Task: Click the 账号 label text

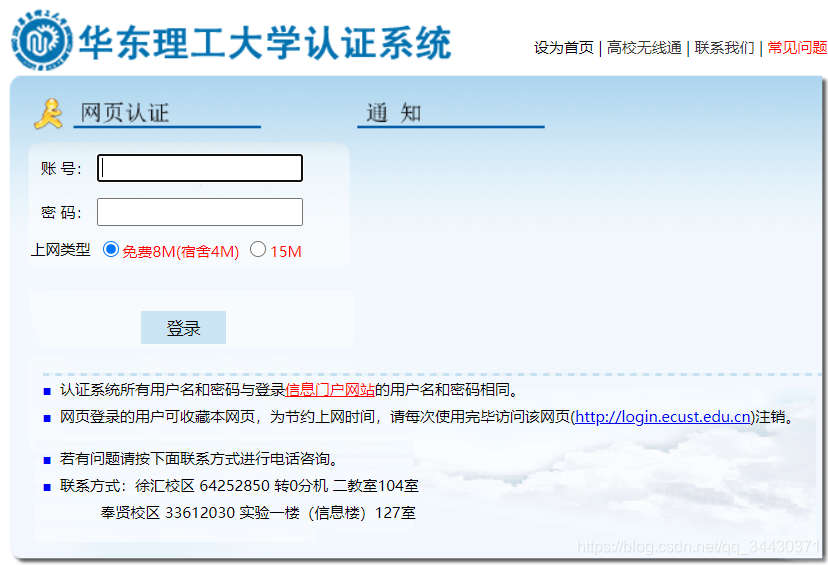Action: 61,168
